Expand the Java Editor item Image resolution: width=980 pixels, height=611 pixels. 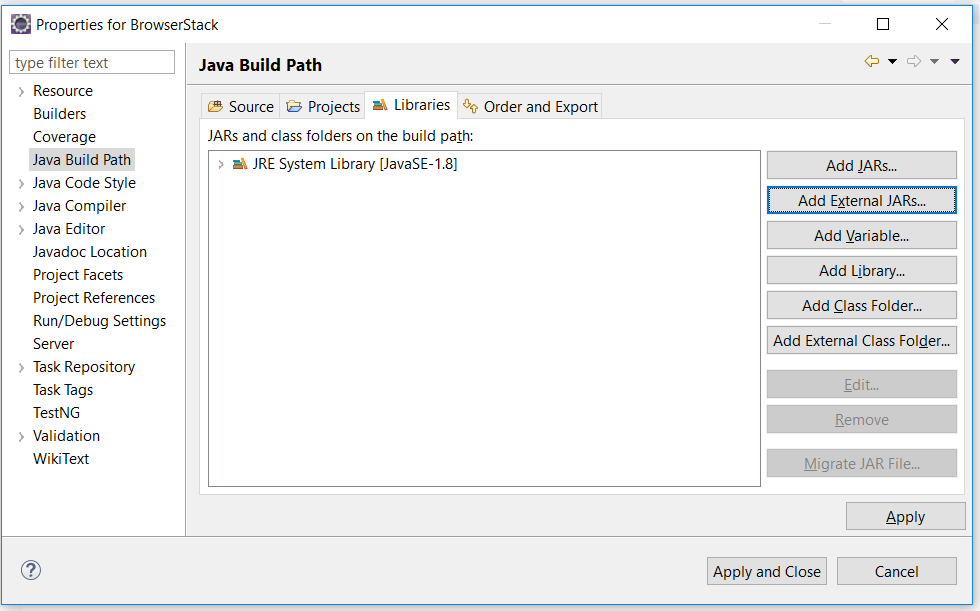coord(21,230)
